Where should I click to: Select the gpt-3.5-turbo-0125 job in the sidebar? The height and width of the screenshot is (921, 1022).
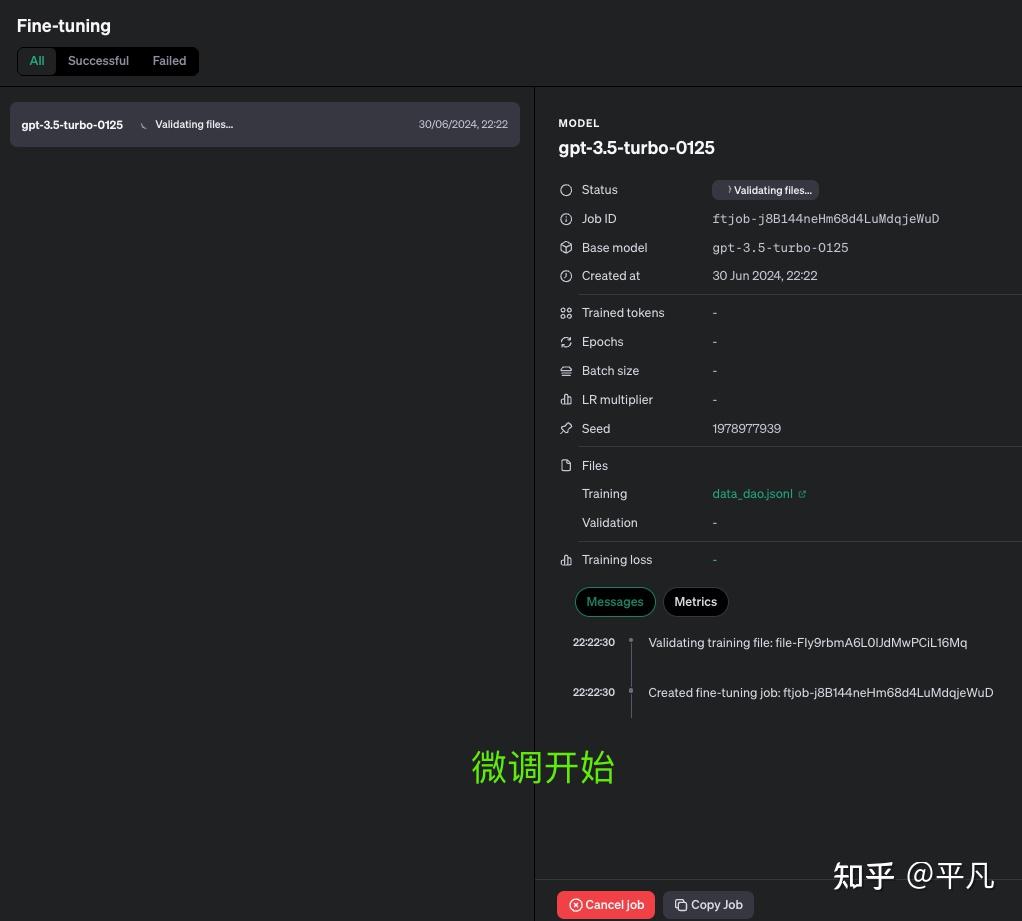(x=265, y=124)
